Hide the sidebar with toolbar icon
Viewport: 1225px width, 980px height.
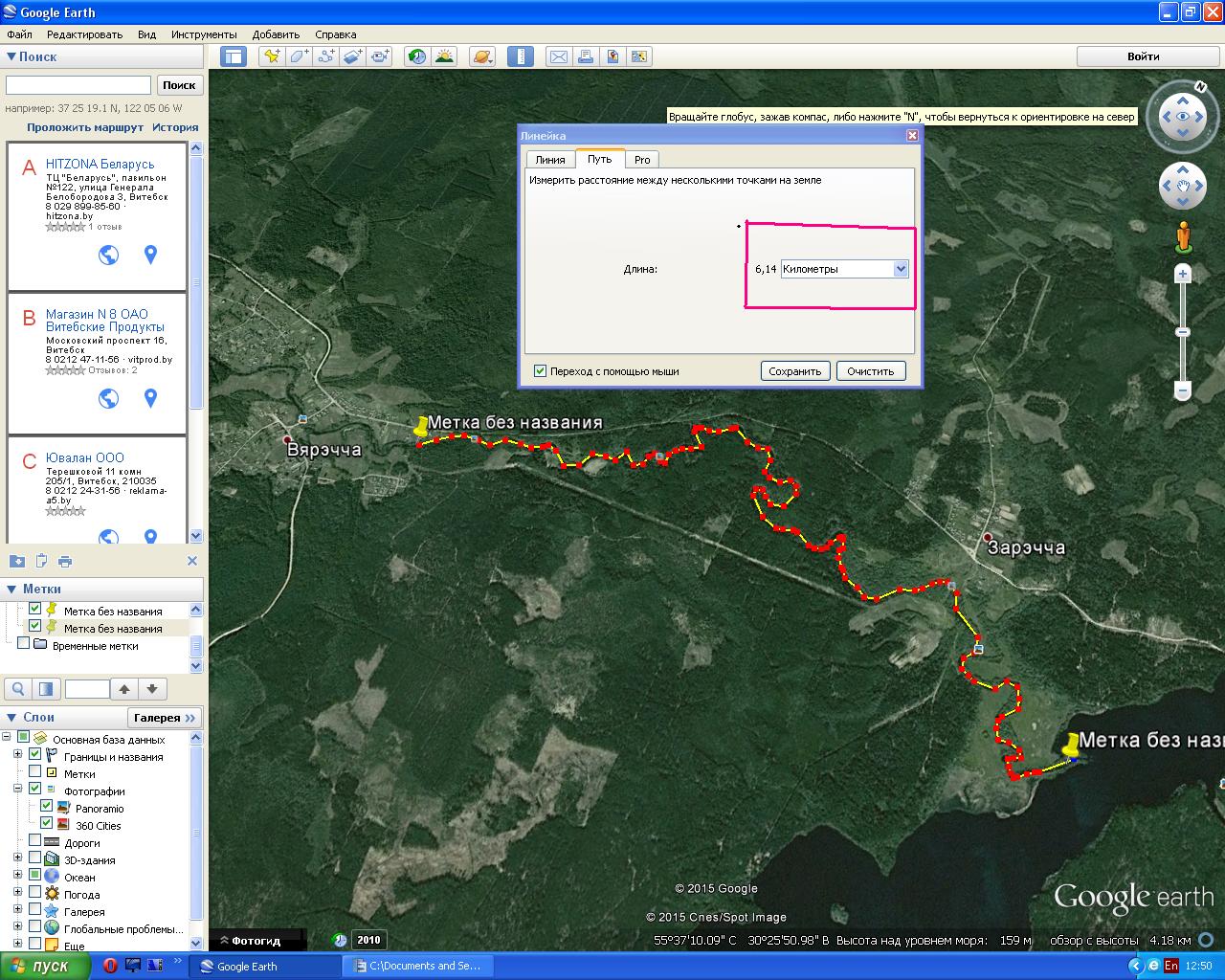coord(234,56)
